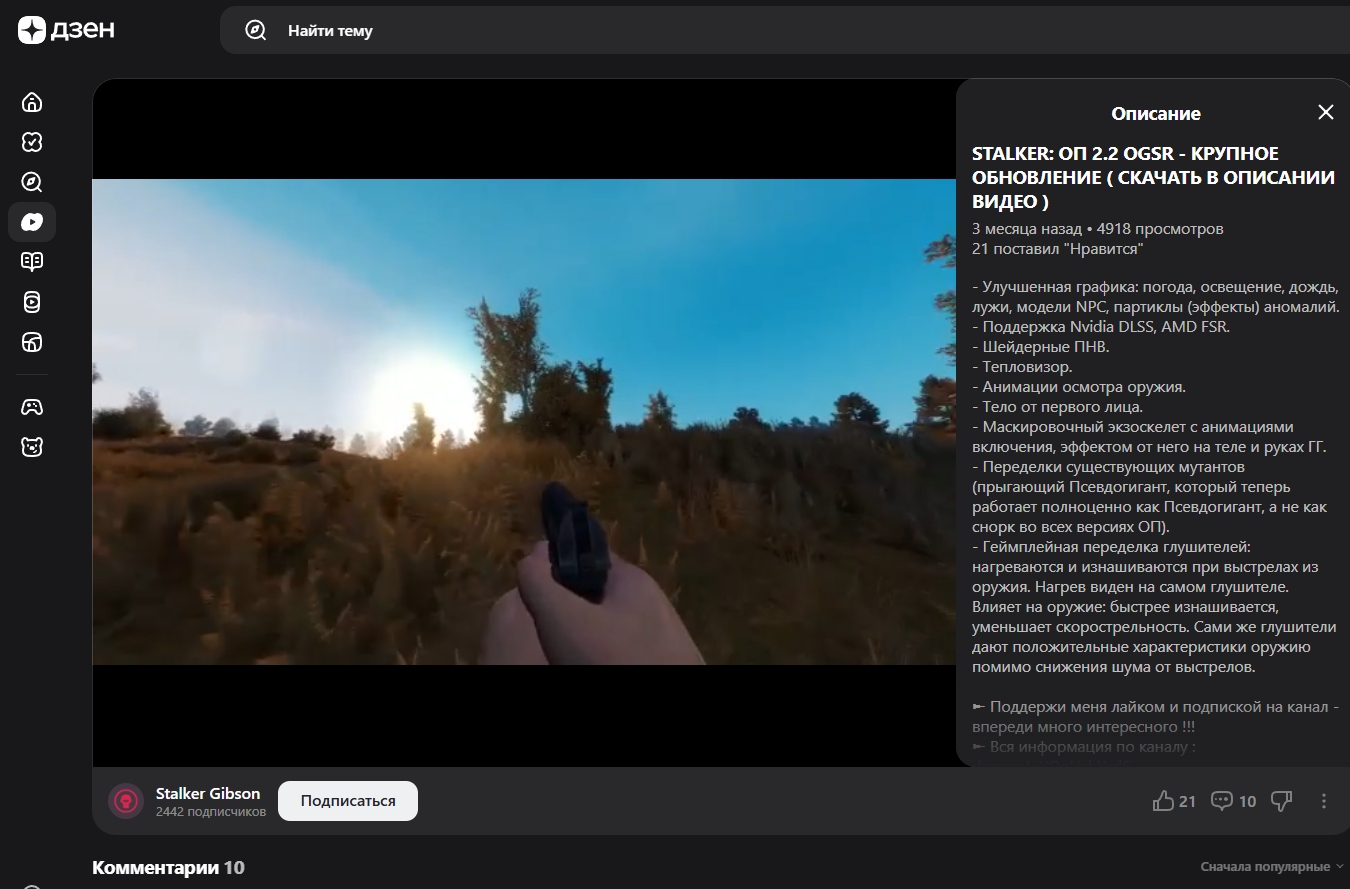Click "3 месяца назад • 4918 просмотров" text
This screenshot has height=889, width=1350.
pyautogui.click(x=1097, y=229)
